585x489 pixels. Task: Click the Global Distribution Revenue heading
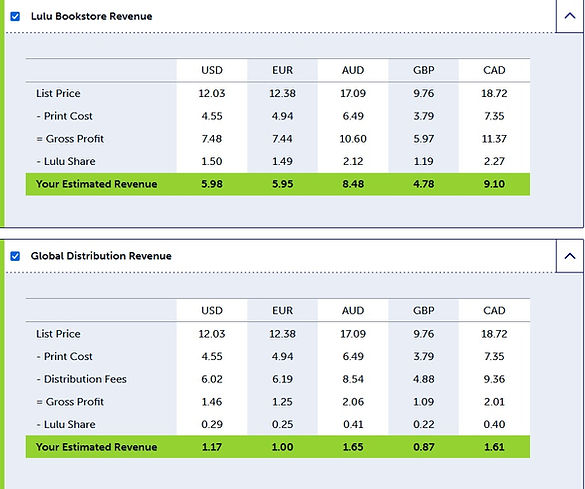(101, 256)
